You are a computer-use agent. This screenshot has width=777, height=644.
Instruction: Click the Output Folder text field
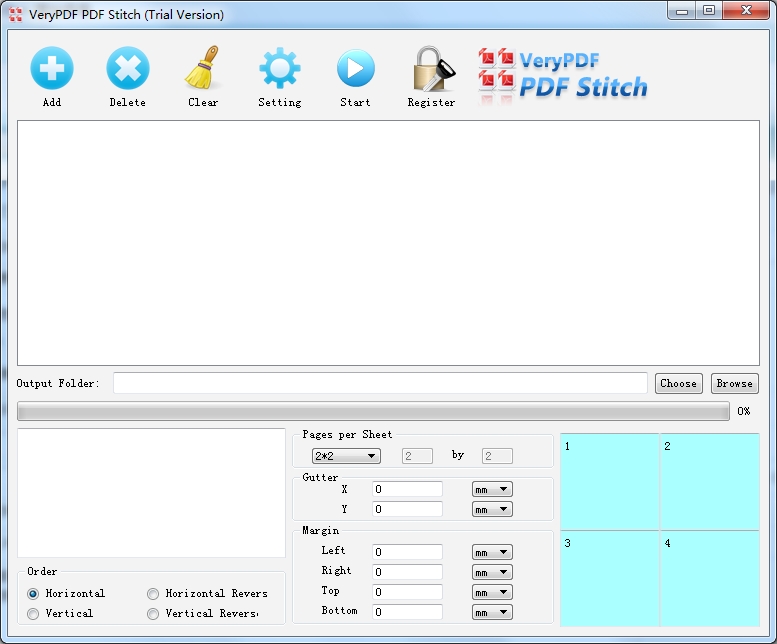coord(380,383)
